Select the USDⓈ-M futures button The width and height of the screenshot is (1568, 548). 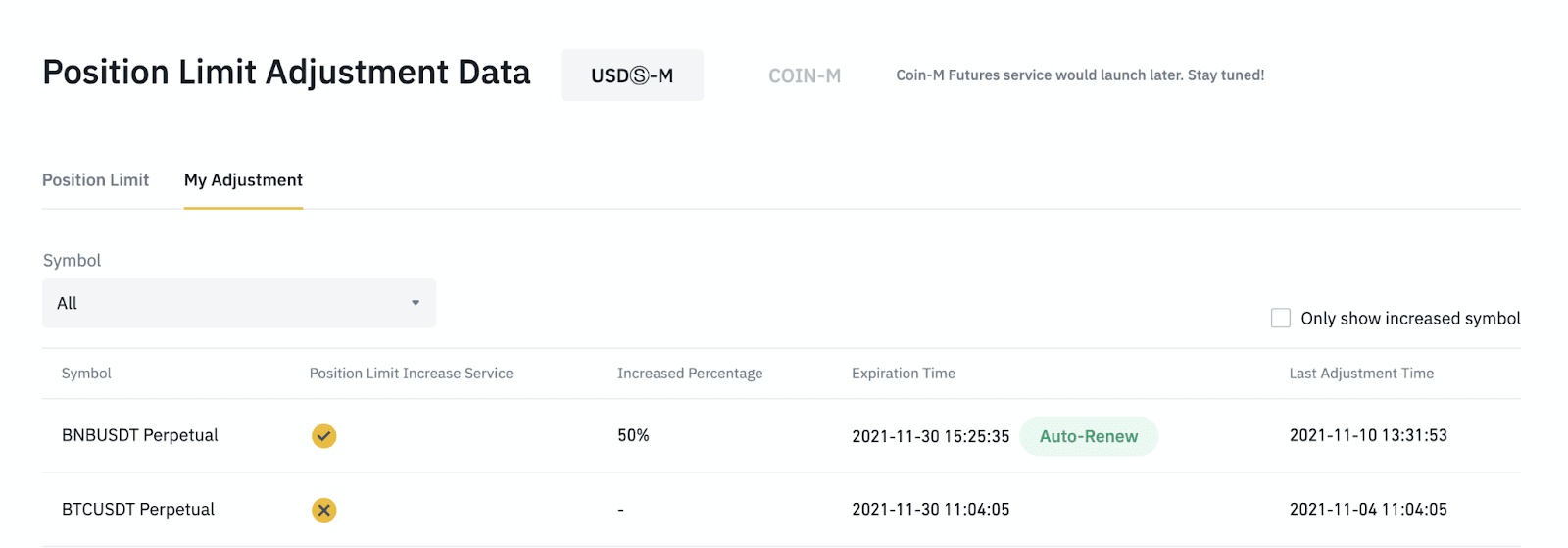(x=632, y=75)
